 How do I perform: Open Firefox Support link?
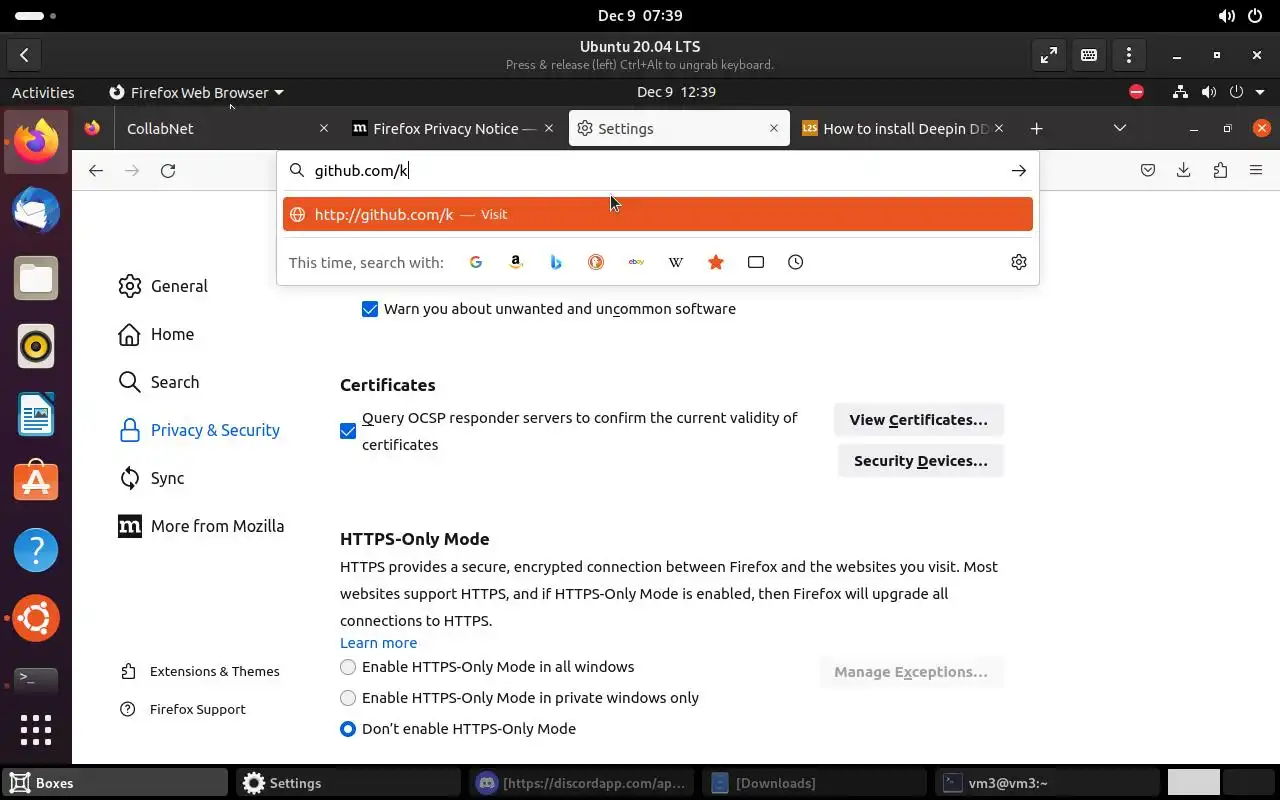click(x=182, y=709)
